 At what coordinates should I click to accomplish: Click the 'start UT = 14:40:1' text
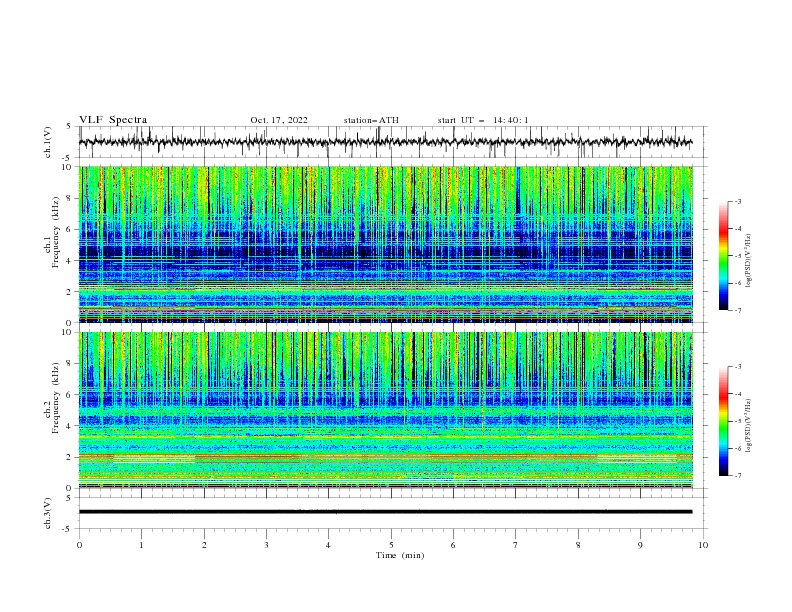483,120
